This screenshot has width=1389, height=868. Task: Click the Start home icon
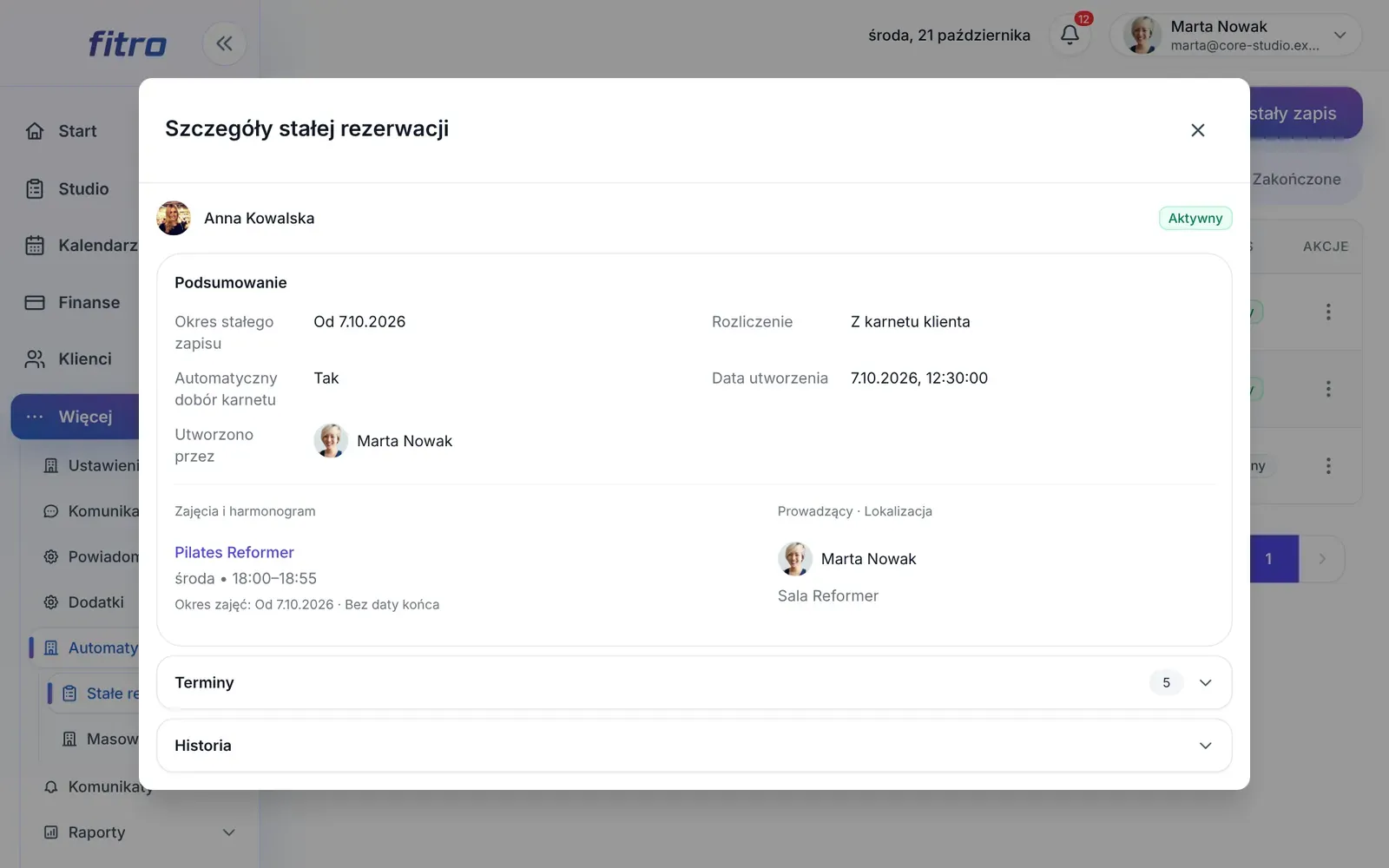[35, 131]
